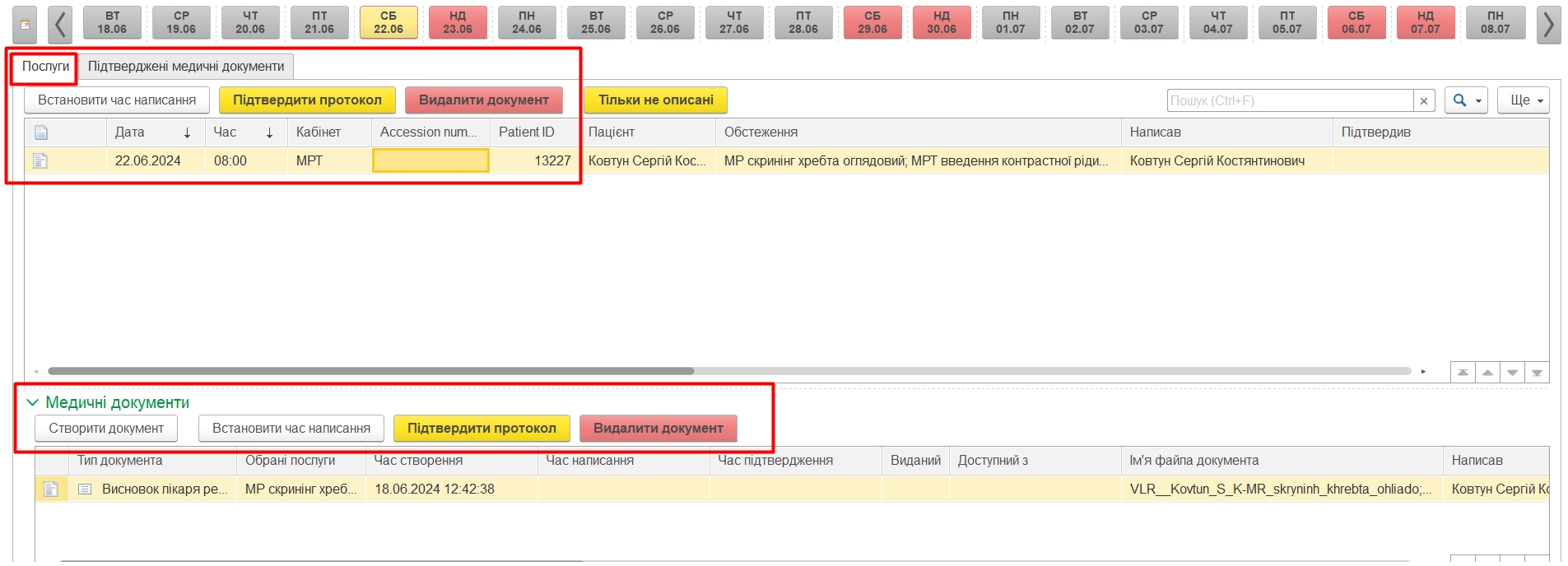This screenshot has width=1568, height=566.
Task: Select Saturday 22.06 date button
Action: click(389, 23)
